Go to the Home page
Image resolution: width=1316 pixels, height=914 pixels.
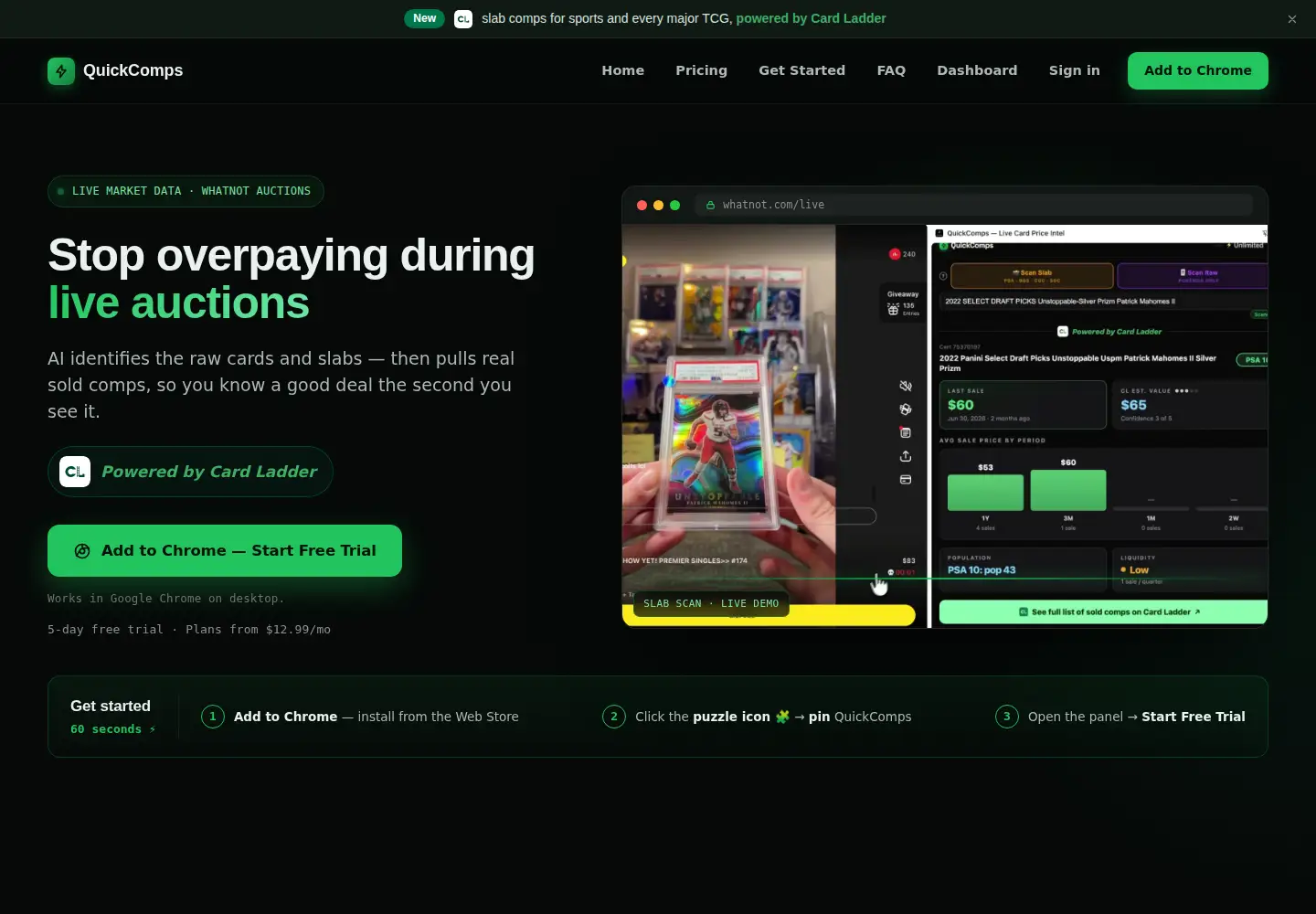[x=622, y=70]
